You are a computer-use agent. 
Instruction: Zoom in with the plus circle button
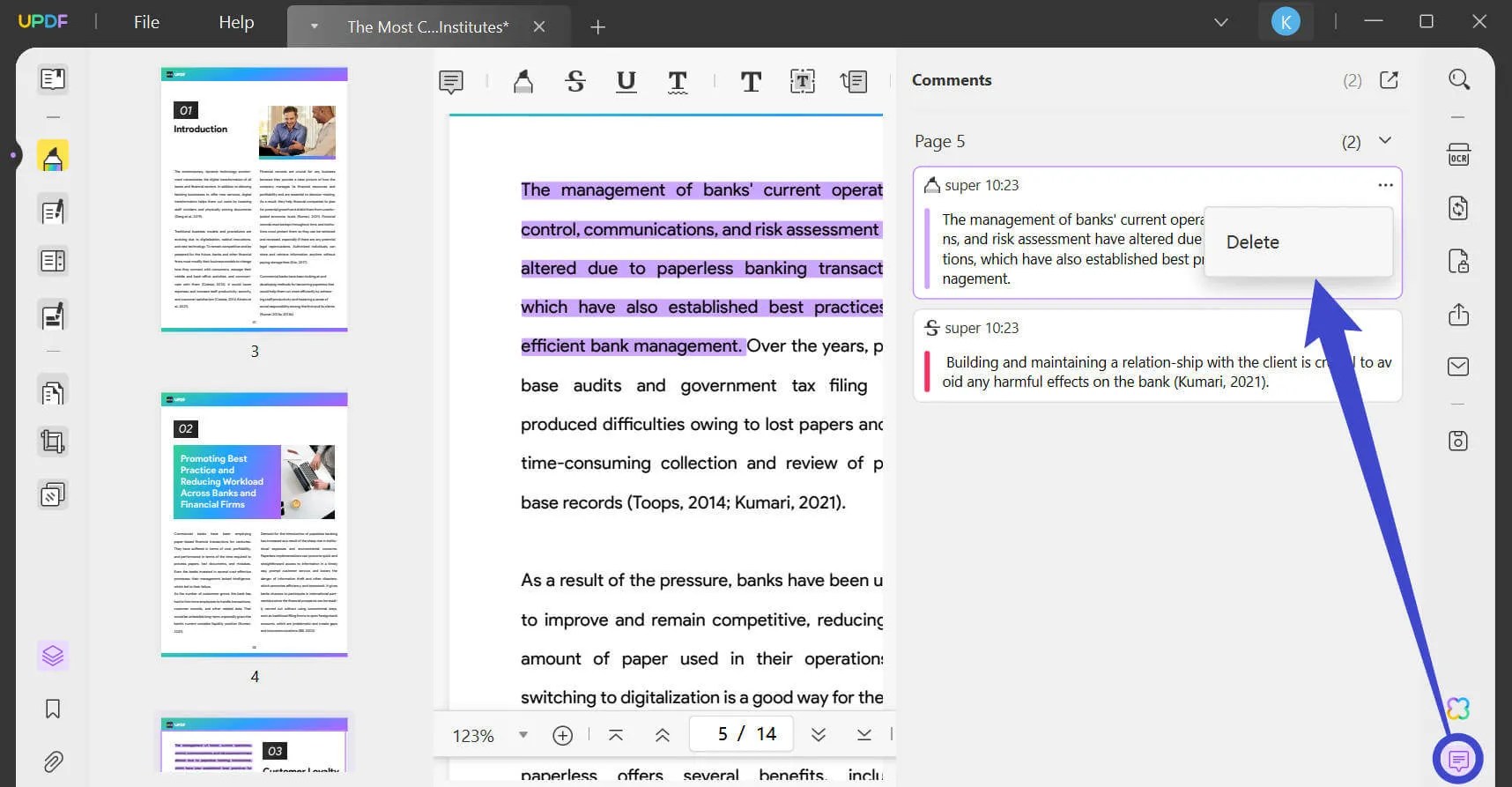click(x=562, y=735)
